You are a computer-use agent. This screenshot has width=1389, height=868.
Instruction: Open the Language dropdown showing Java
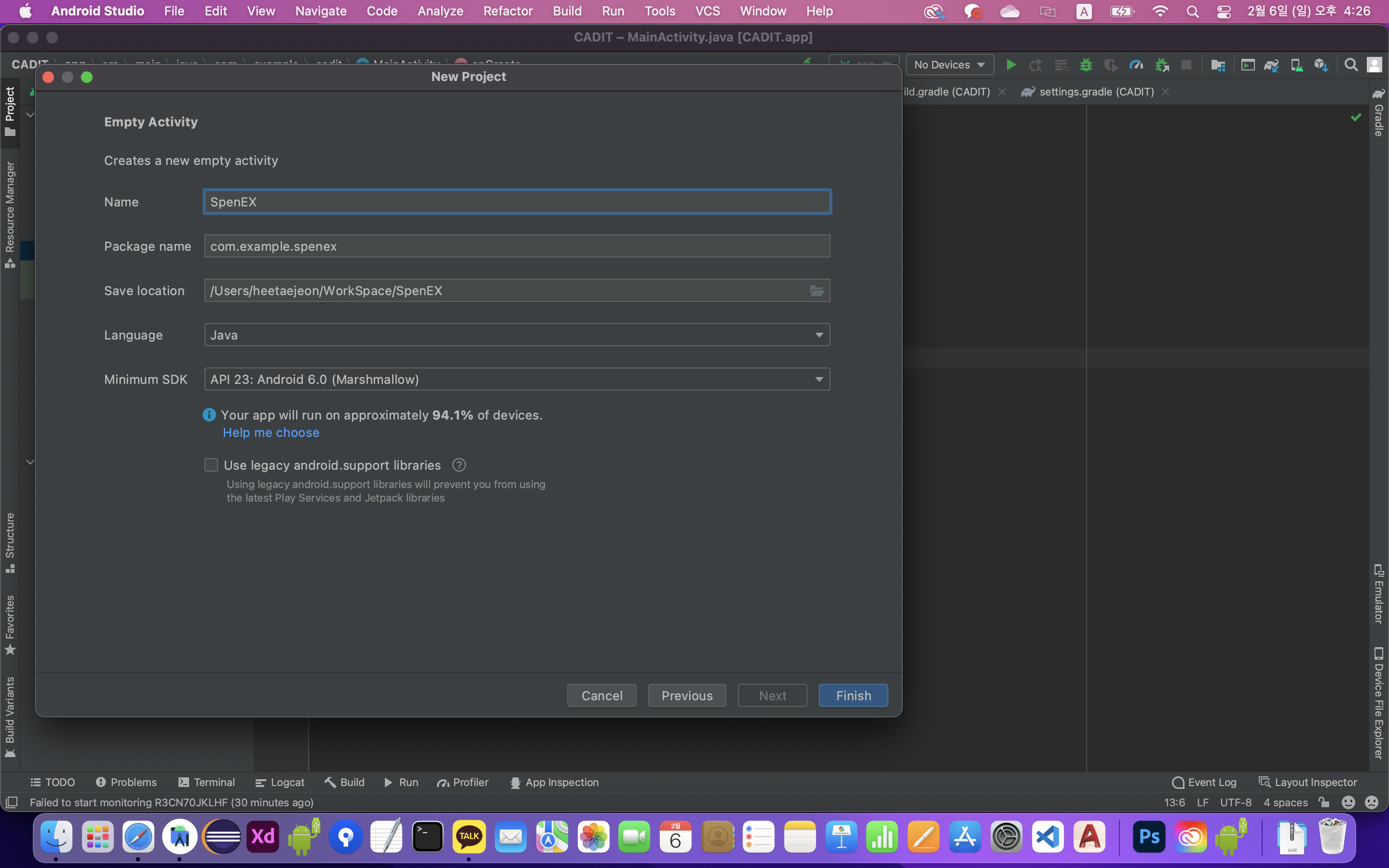click(x=517, y=335)
